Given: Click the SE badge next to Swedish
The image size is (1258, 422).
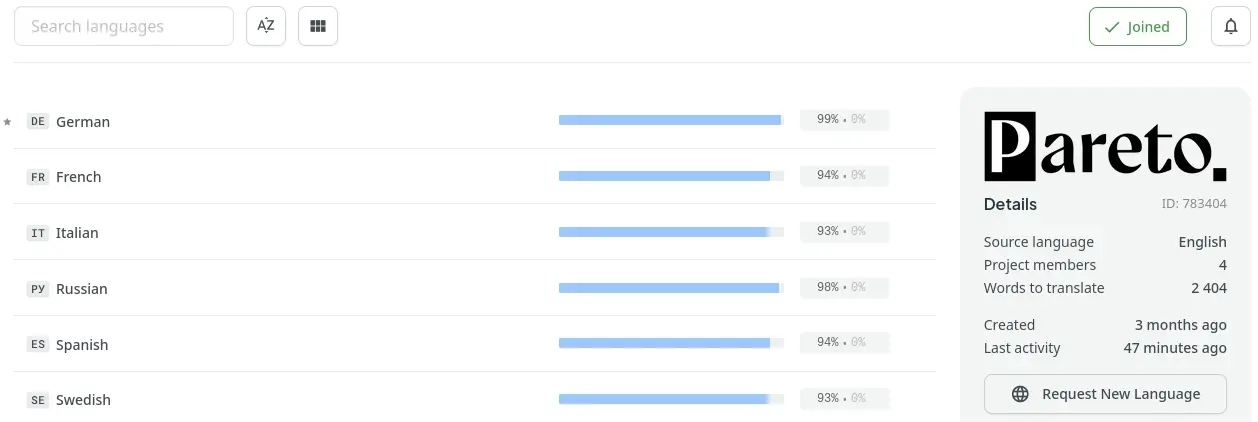Looking at the screenshot, I should pos(38,400).
